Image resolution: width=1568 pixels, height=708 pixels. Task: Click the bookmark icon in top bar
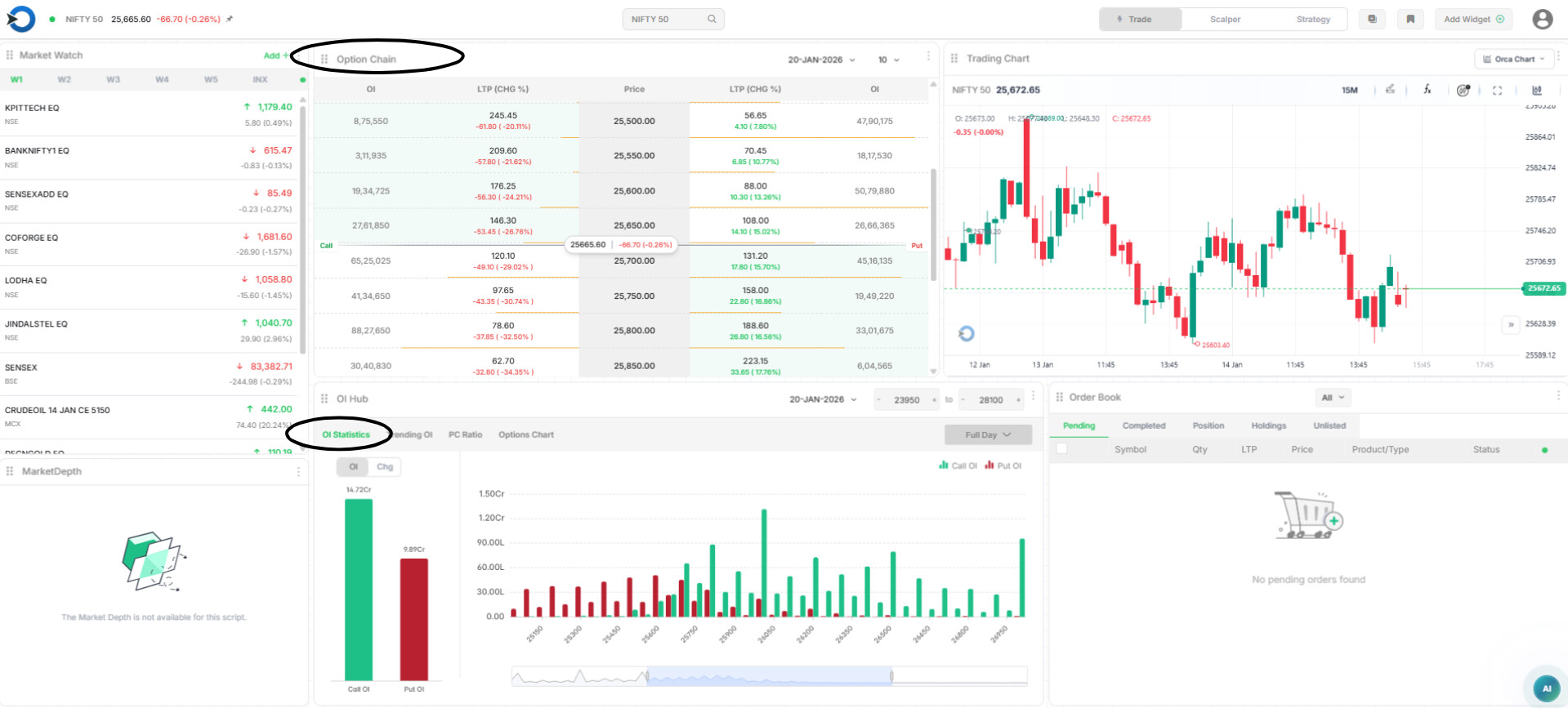1409,19
